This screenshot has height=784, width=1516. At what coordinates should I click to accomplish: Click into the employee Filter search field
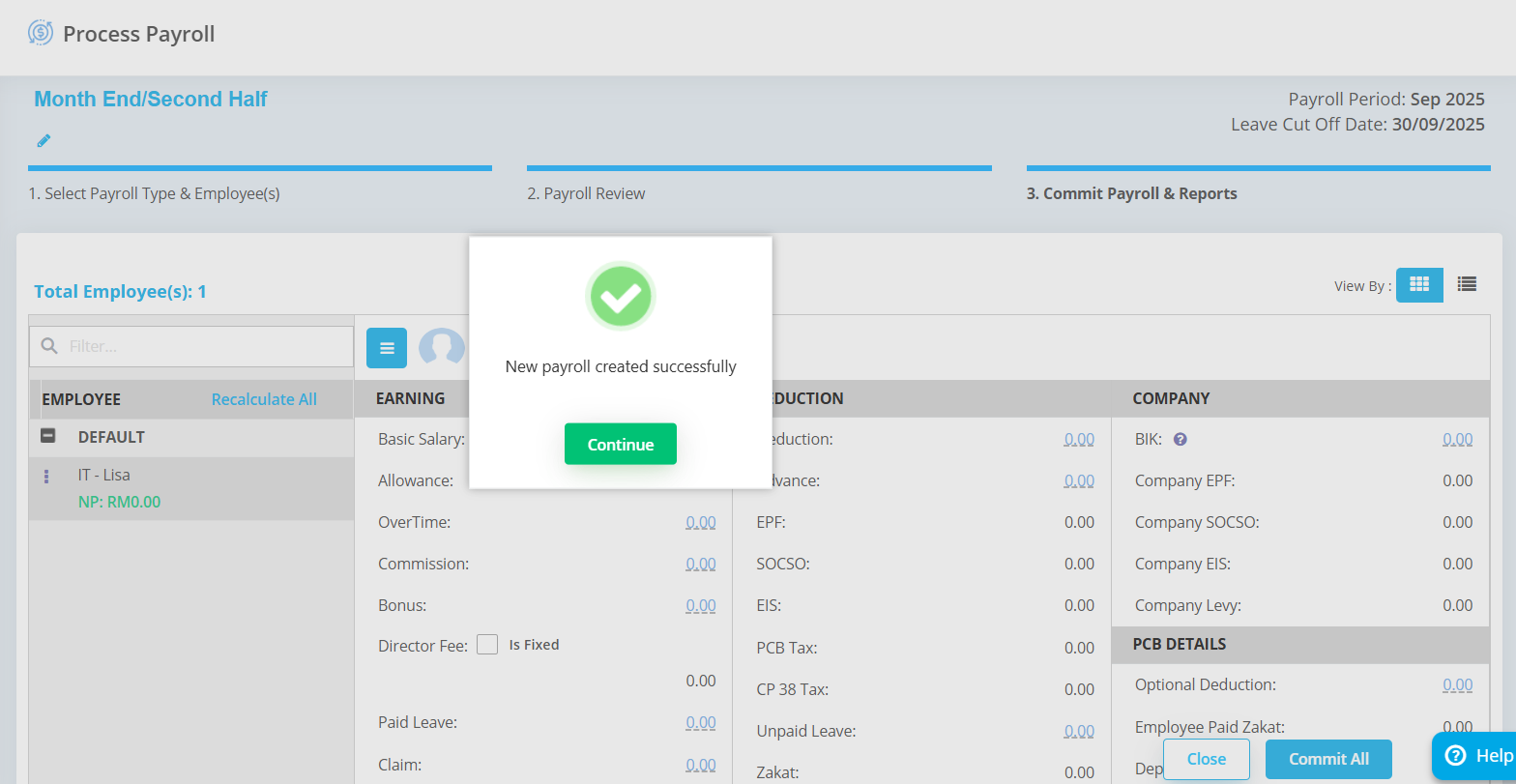[203, 346]
